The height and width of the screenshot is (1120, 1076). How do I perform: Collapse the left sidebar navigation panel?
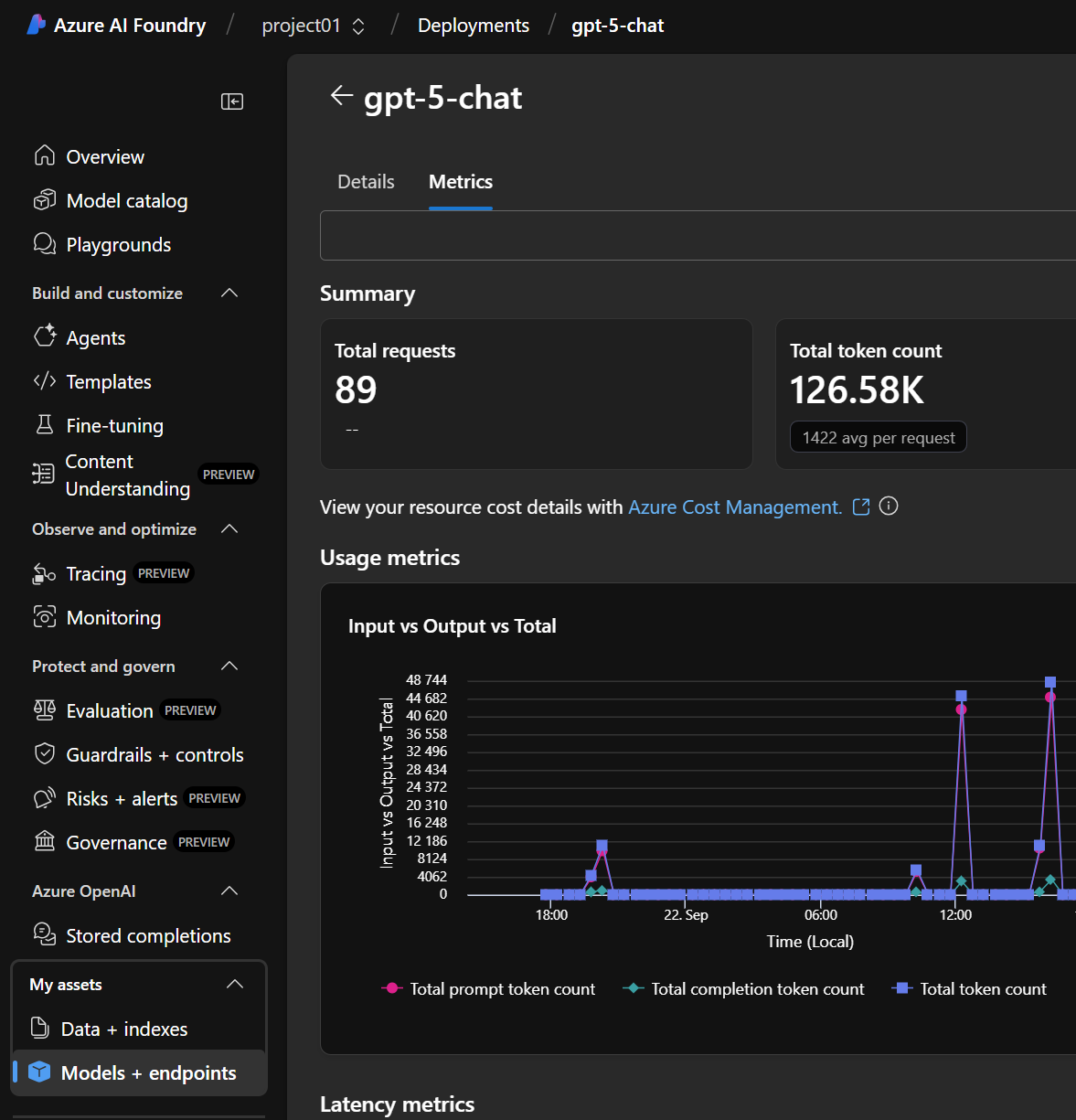[232, 101]
